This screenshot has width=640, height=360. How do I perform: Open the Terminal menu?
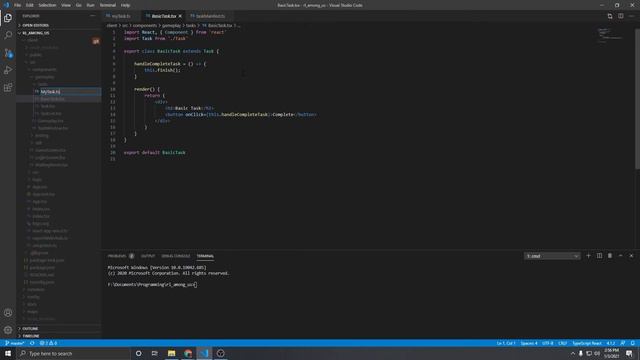click(108, 5)
